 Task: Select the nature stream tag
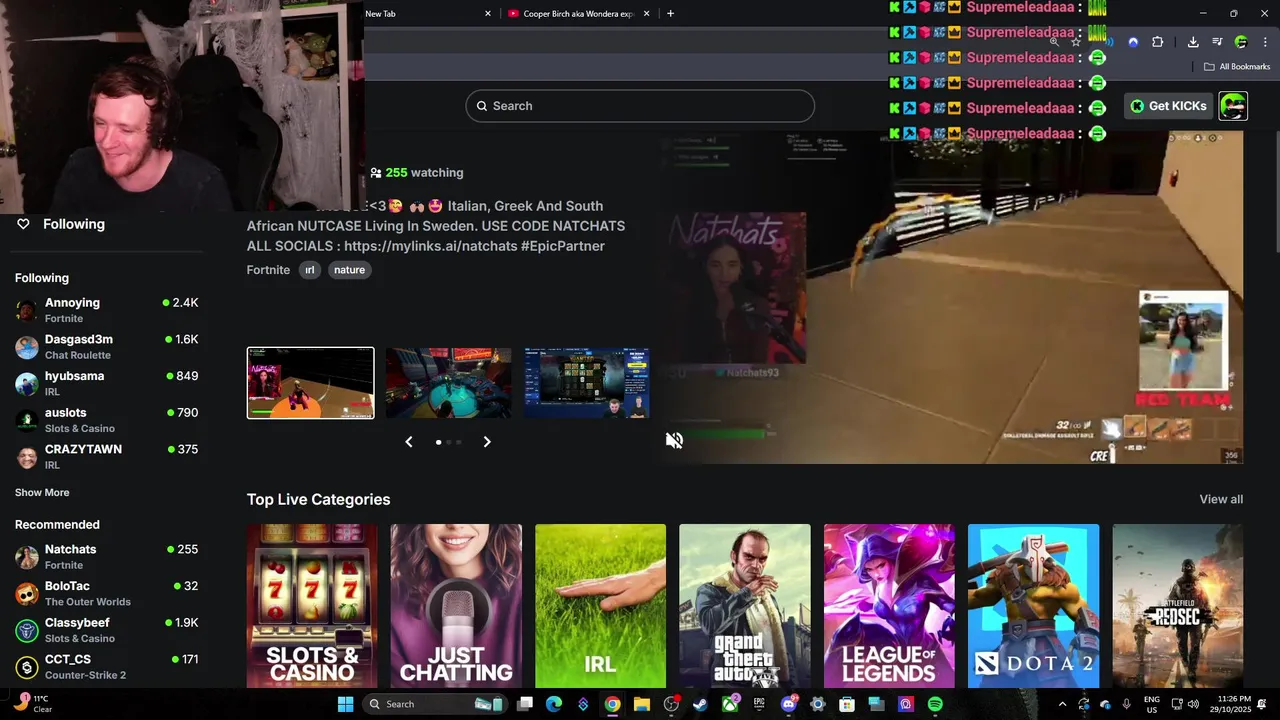[x=349, y=270]
